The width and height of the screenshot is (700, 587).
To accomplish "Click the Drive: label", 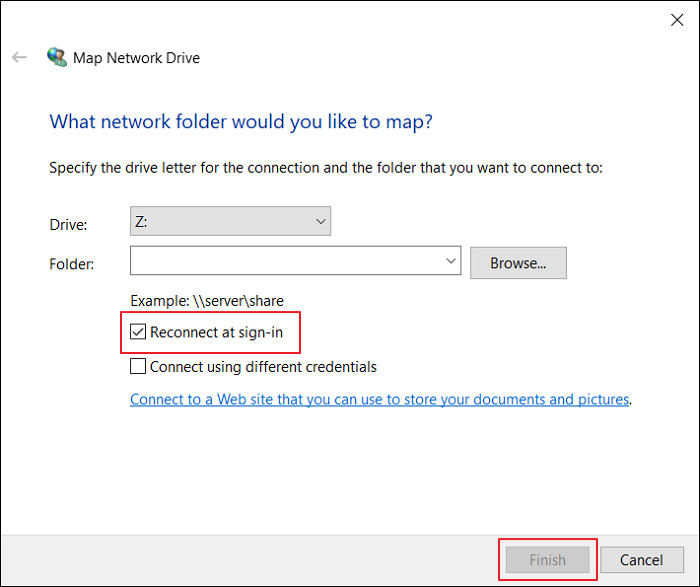I will pos(68,225).
